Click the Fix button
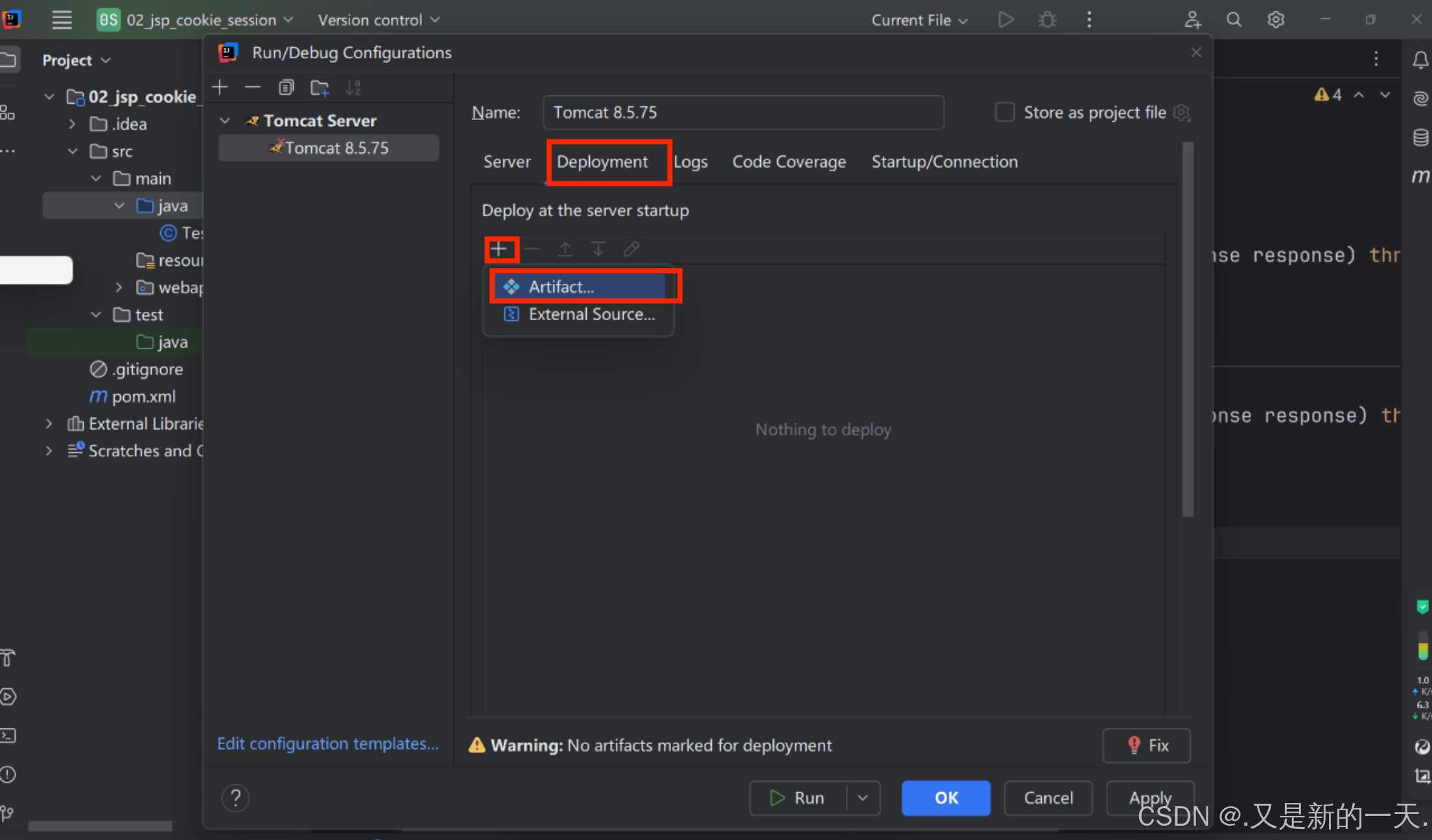Viewport: 1432px width, 840px height. coord(1147,745)
